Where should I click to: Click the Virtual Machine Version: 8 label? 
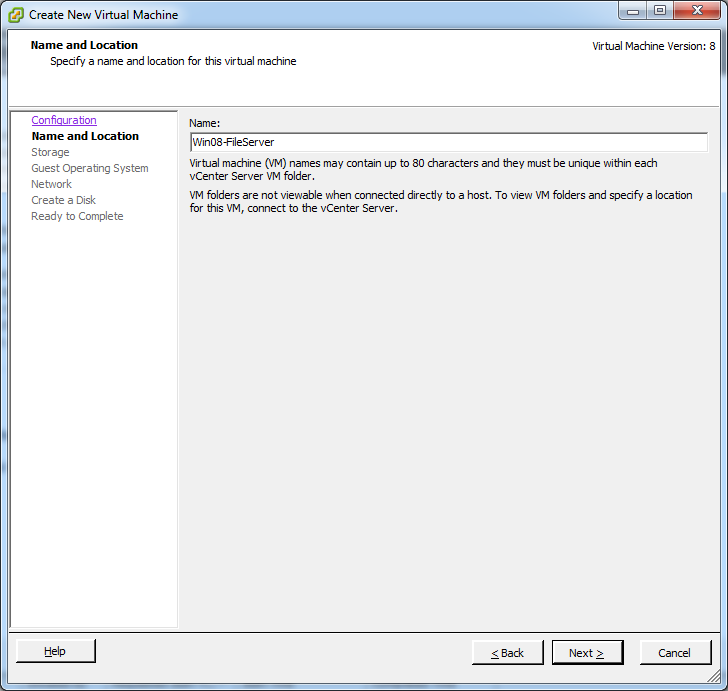[653, 46]
